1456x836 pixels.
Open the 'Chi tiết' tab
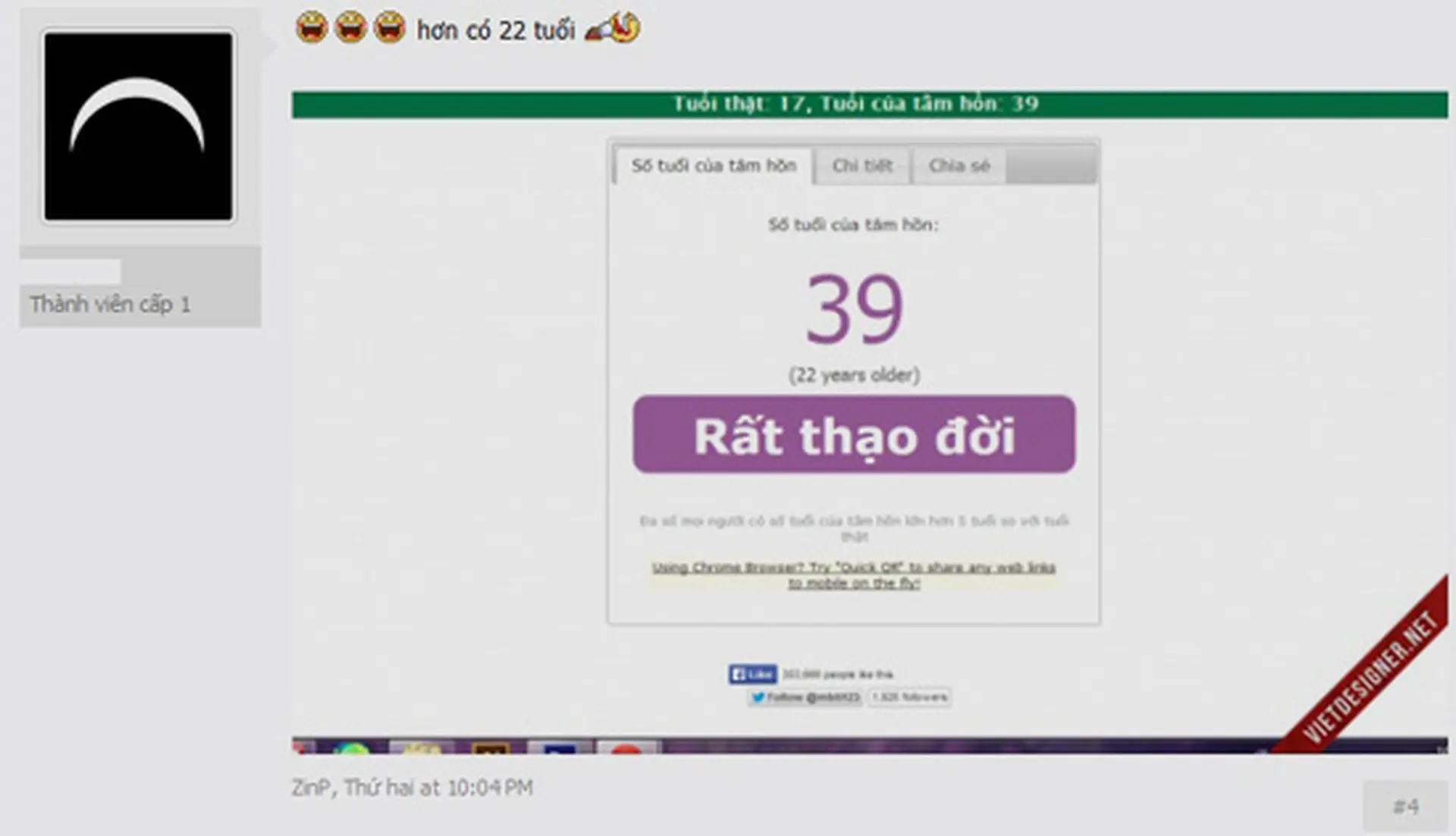tap(862, 165)
